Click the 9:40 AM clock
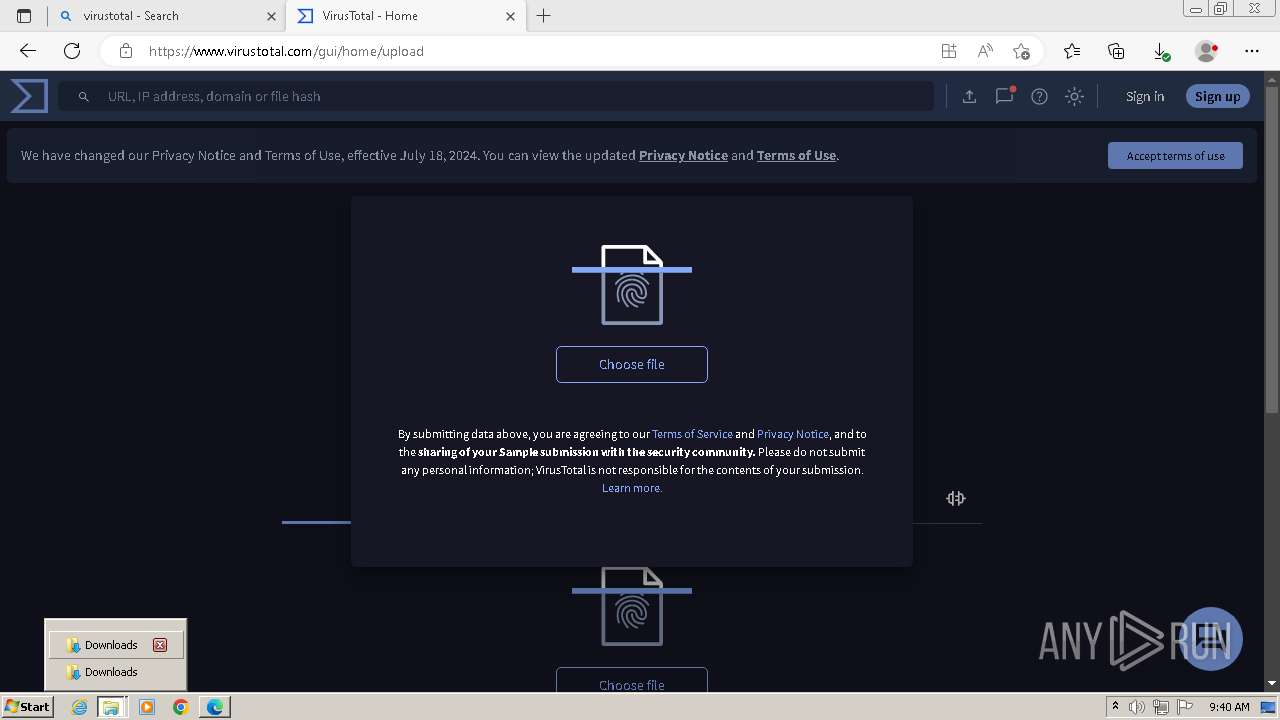Viewport: 1280px width, 720px height. (1229, 707)
